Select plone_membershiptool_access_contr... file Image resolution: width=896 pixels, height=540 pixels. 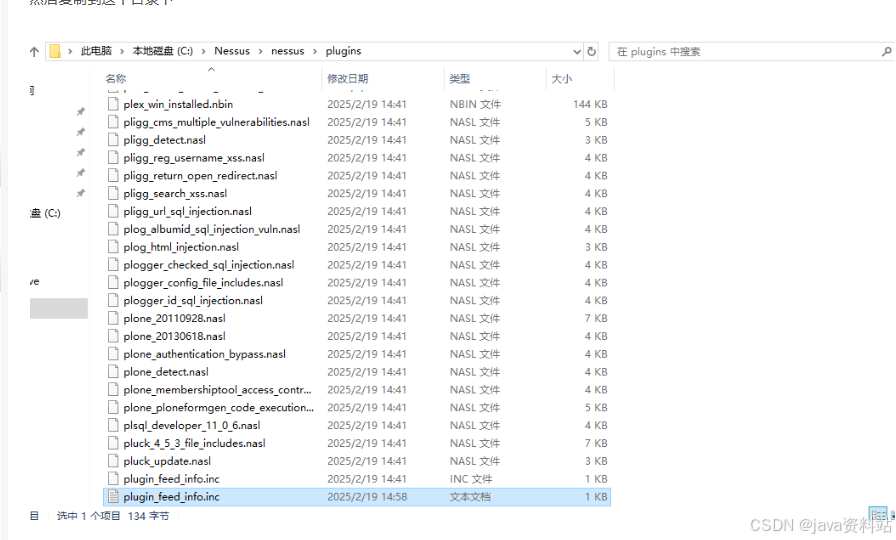[x=217, y=390]
